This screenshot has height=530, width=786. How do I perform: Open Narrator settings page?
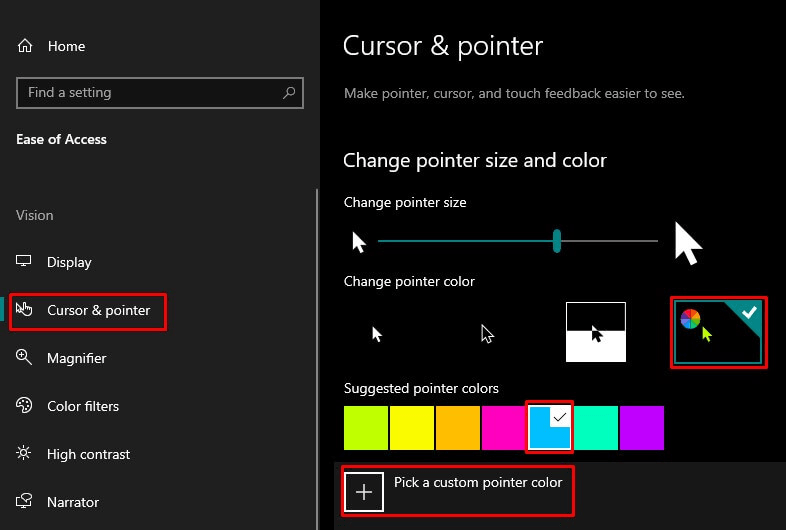coord(72,502)
